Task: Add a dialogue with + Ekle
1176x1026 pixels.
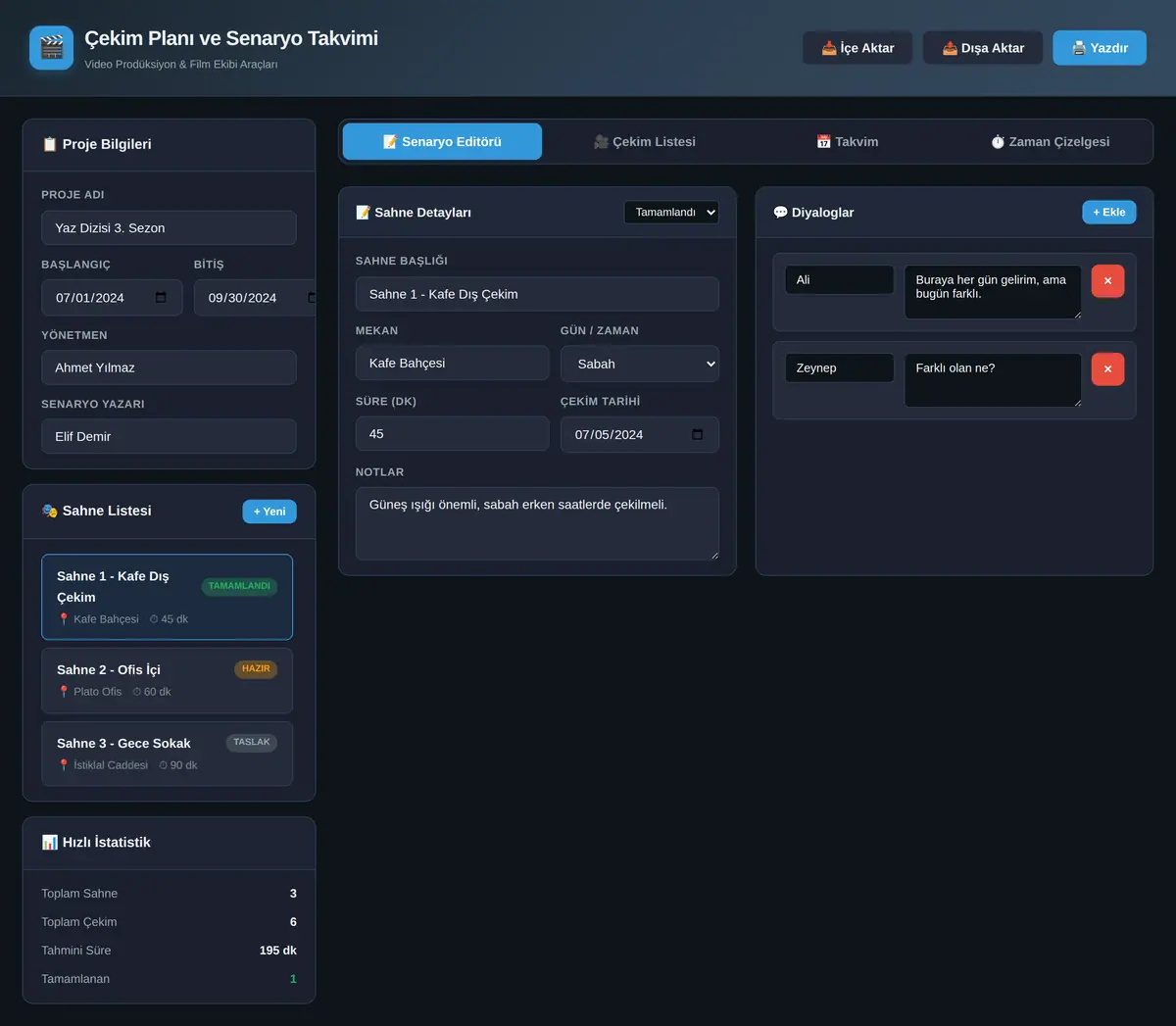Action: [1109, 213]
